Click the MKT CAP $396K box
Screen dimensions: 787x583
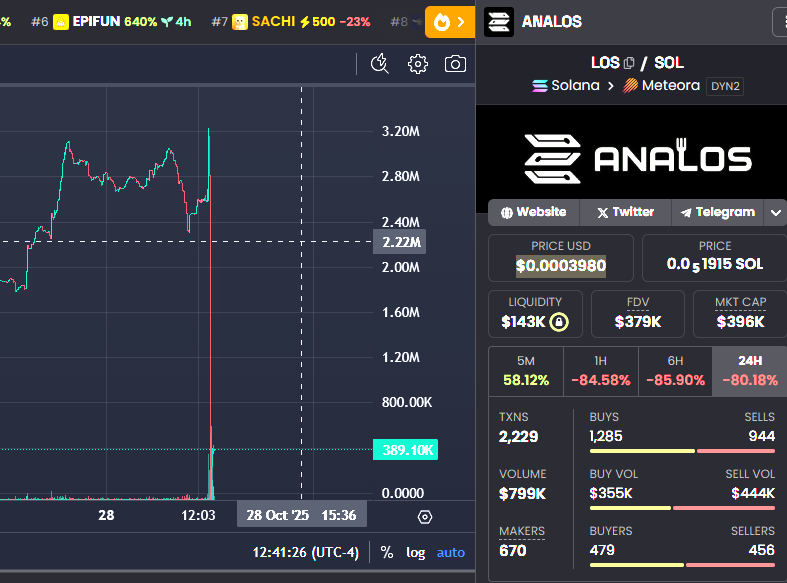[x=740, y=314]
